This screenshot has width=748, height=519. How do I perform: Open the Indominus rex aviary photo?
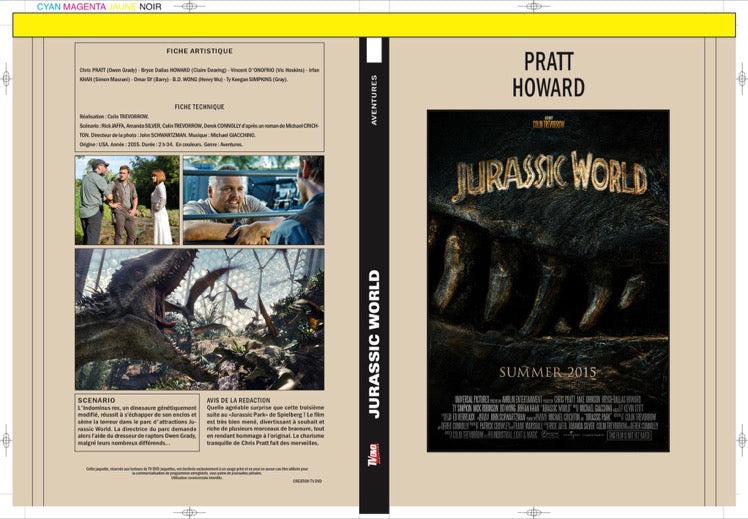pyautogui.click(x=199, y=319)
